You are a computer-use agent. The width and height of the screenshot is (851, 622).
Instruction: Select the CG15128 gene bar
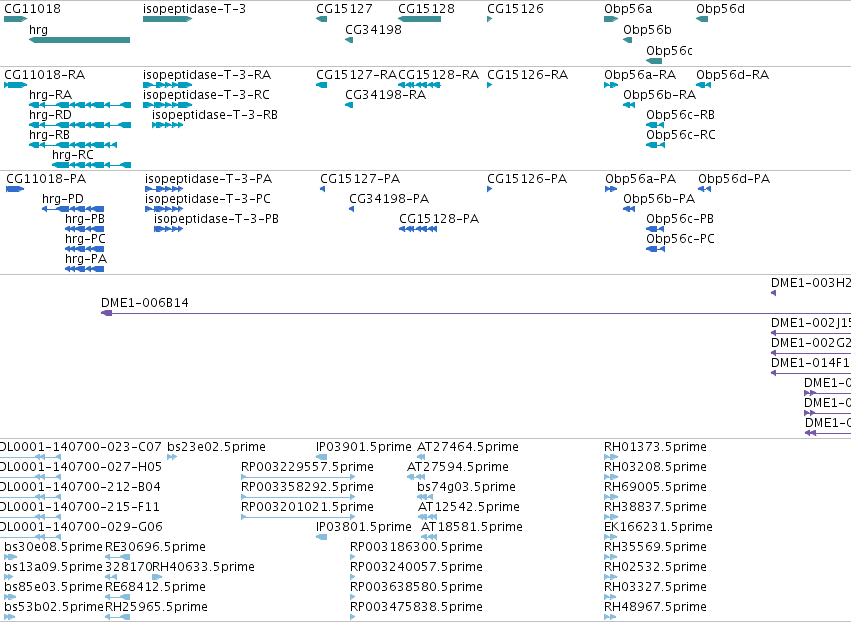pyautogui.click(x=420, y=19)
